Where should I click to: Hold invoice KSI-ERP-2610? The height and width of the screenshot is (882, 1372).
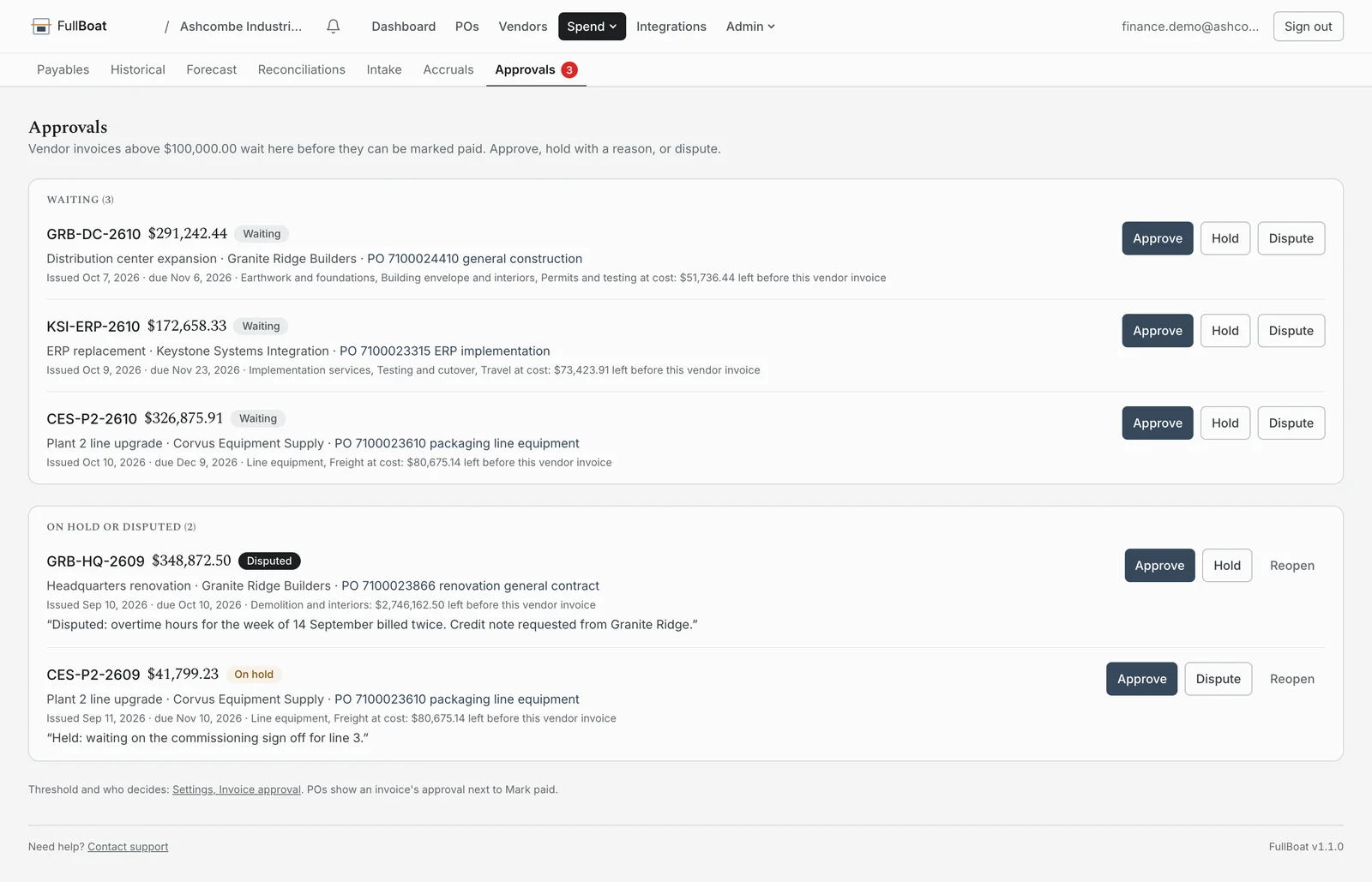click(x=1225, y=331)
